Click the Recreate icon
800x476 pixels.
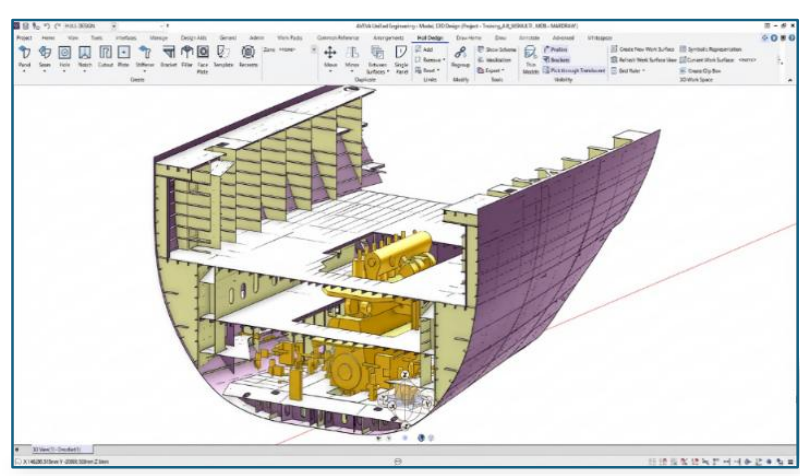(248, 52)
